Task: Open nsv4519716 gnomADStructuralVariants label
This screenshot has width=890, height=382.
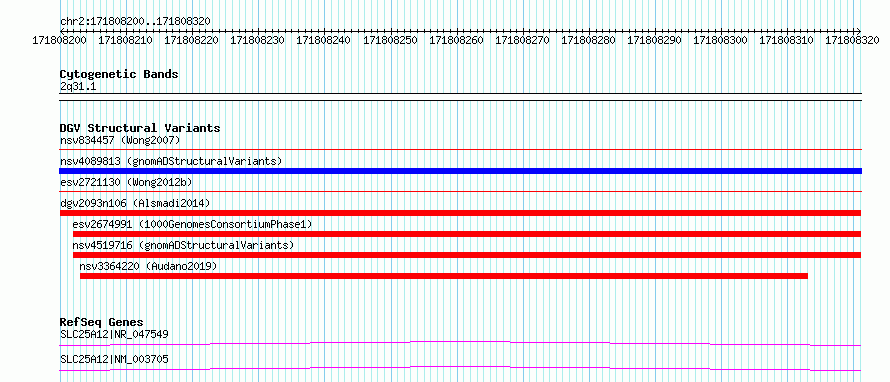Action: coord(183,245)
